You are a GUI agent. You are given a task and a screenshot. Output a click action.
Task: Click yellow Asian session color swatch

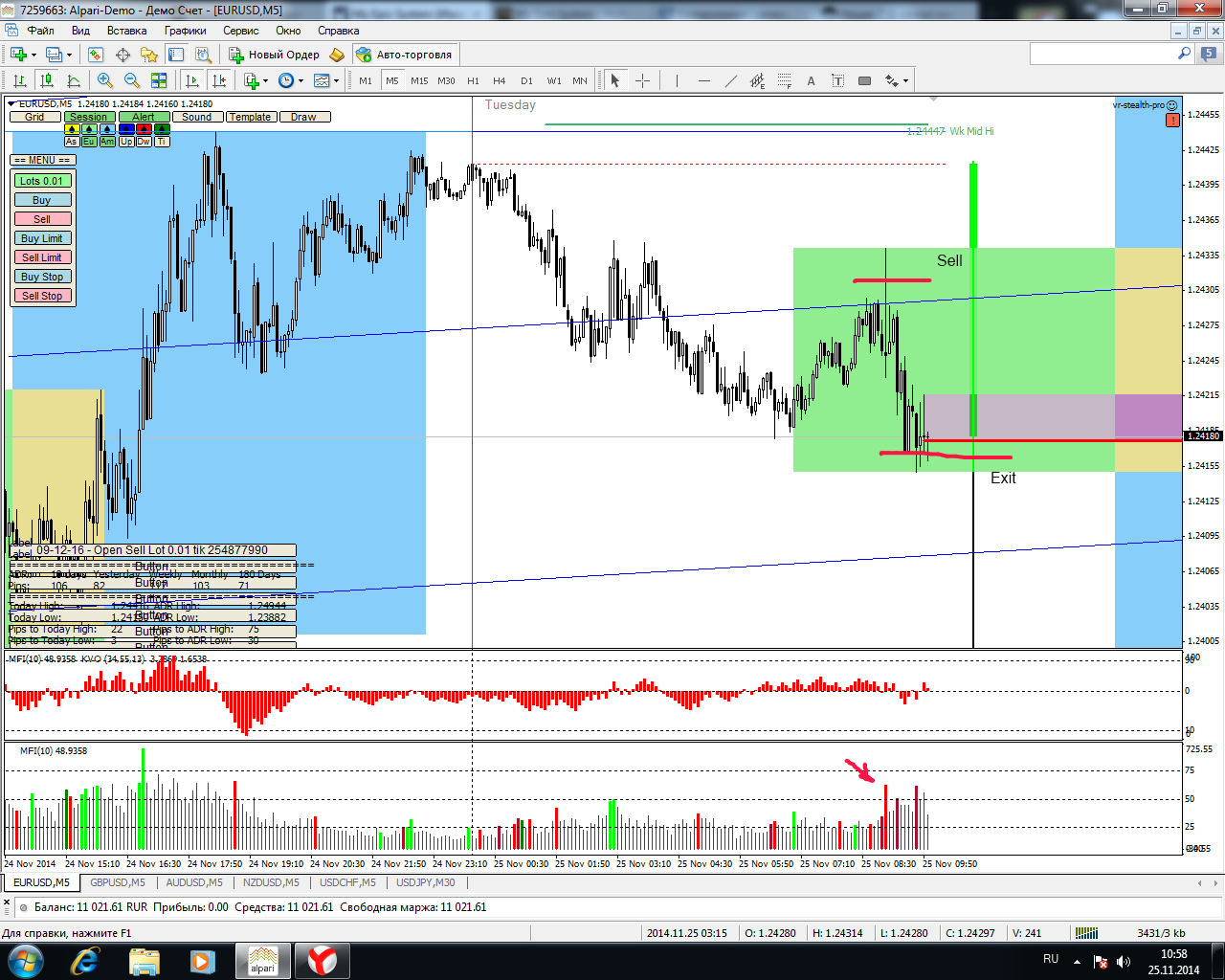click(72, 129)
